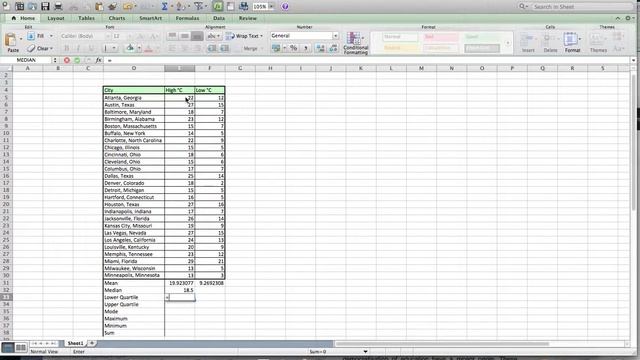Click the Conditional Formatting icon
640x360 pixels.
click(355, 43)
